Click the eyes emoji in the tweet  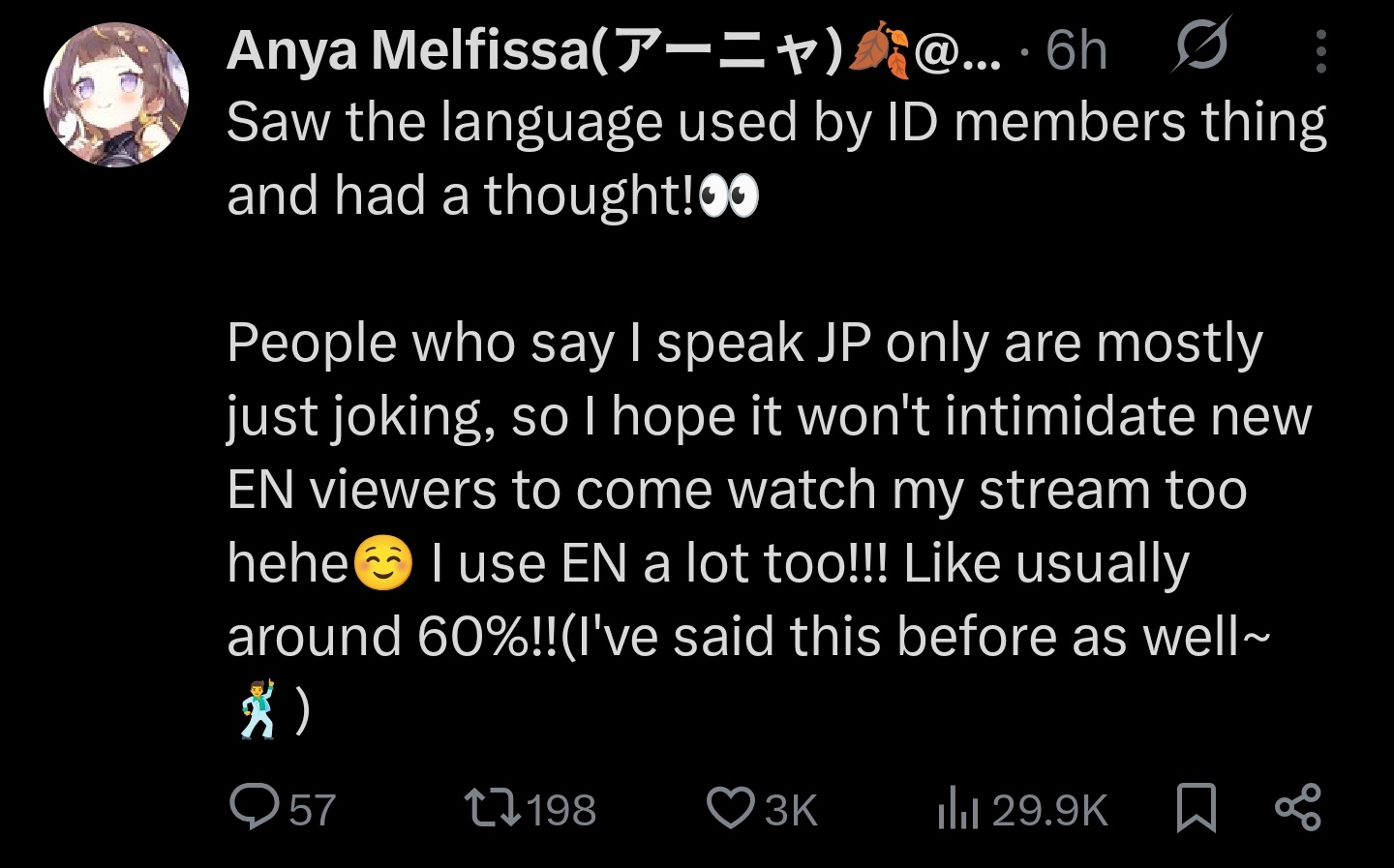[728, 197]
